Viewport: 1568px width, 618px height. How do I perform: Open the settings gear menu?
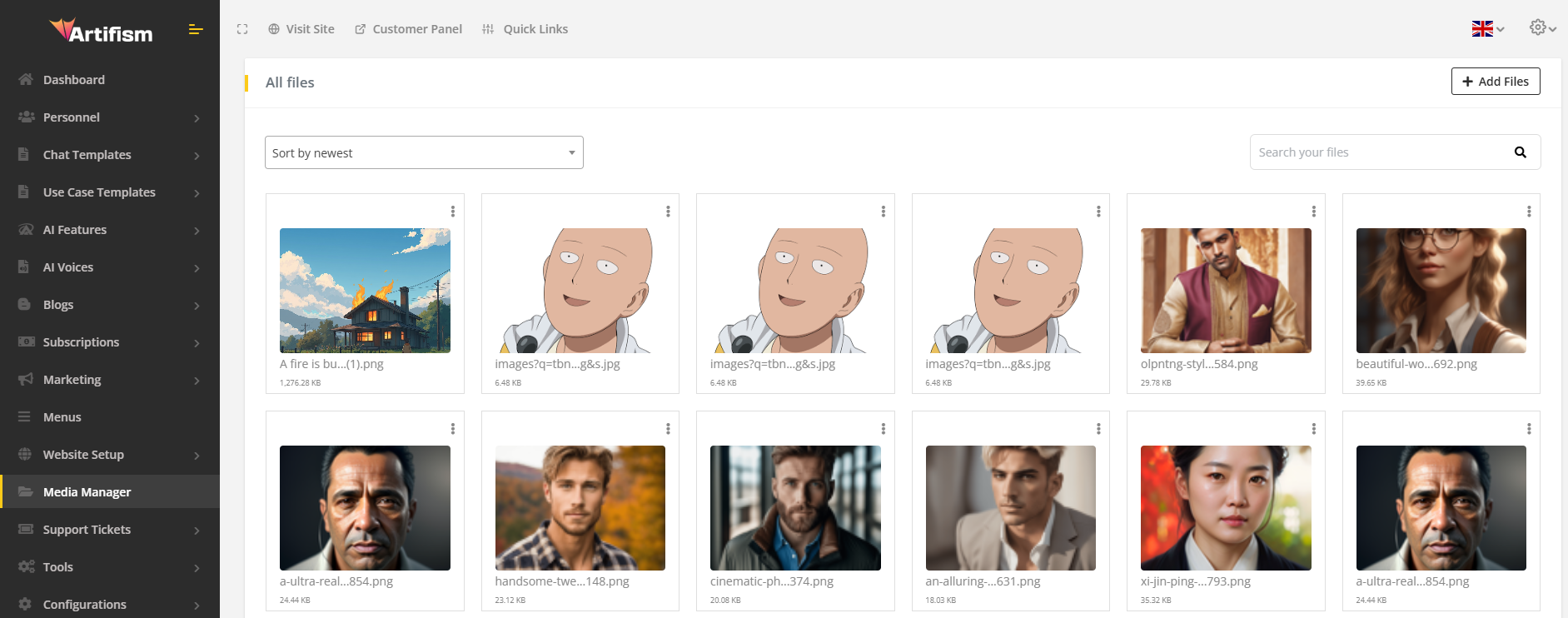[x=1541, y=27]
